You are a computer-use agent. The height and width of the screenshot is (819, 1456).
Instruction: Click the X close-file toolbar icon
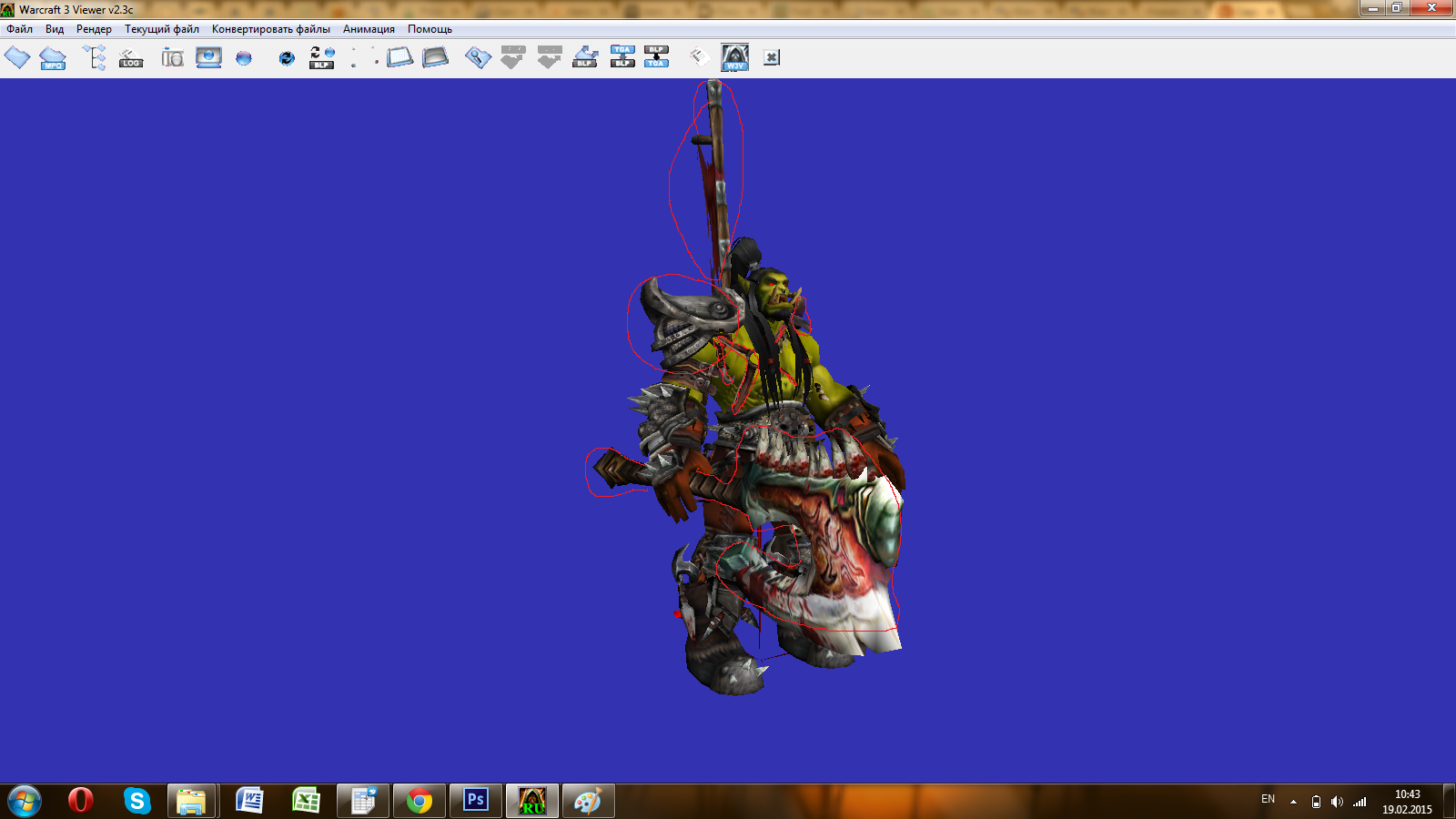[772, 57]
